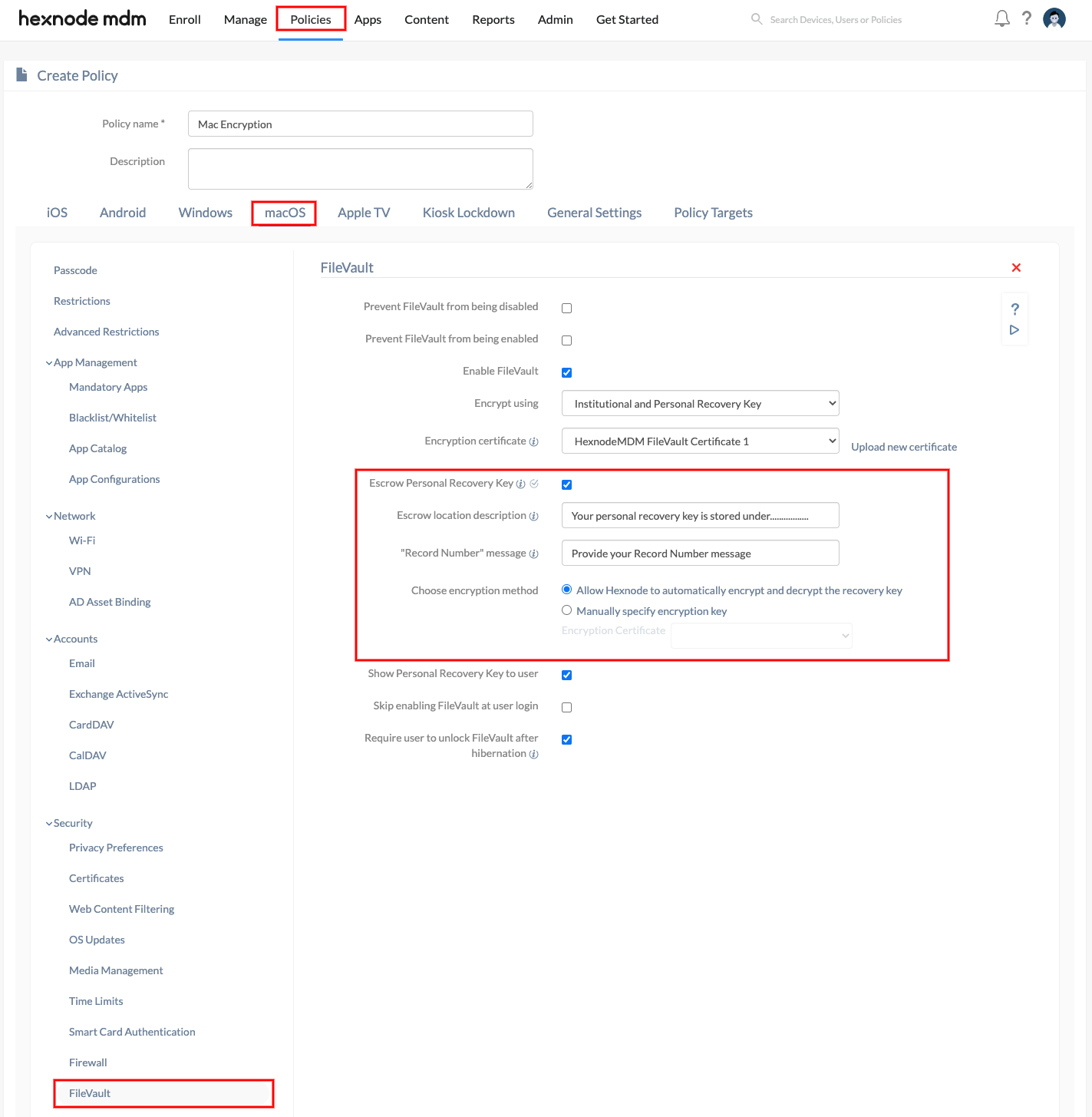Select the macOS platform tab
The image size is (1092, 1117).
point(285,213)
